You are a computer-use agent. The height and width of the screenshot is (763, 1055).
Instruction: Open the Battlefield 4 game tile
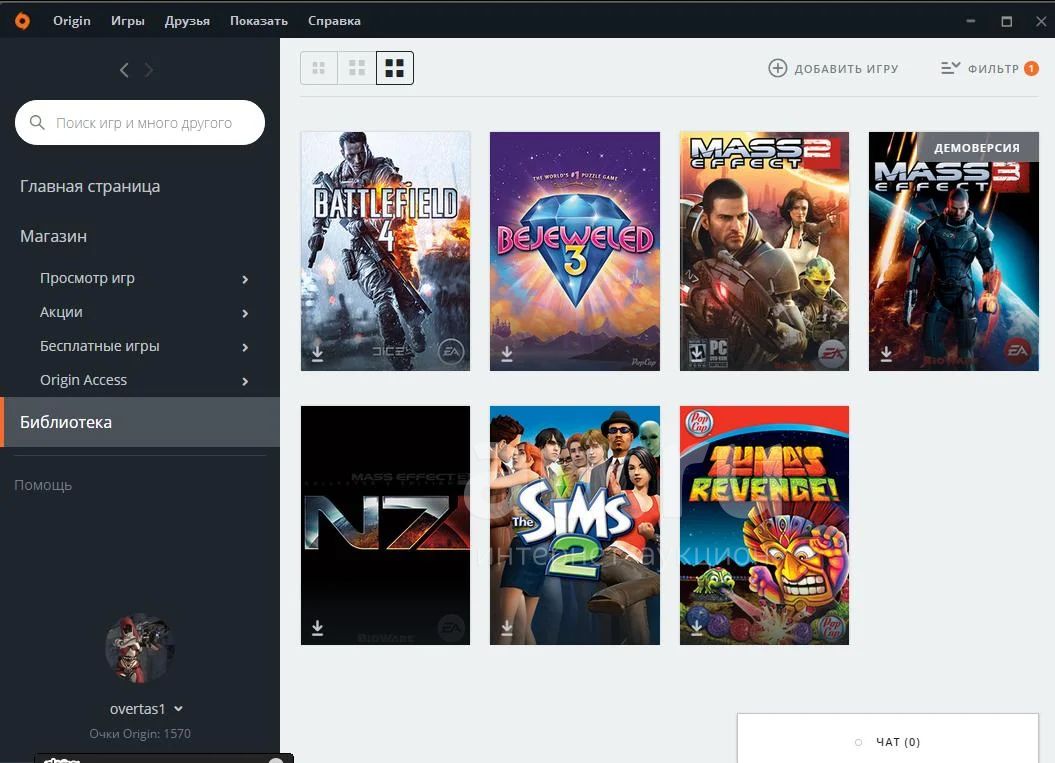pyautogui.click(x=386, y=251)
